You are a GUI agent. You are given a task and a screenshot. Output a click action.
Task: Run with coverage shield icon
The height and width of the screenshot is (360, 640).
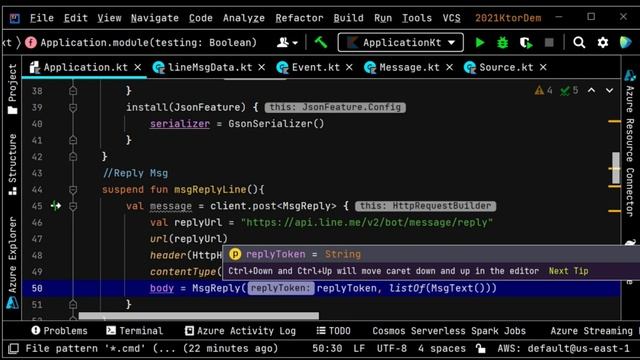[x=526, y=42]
